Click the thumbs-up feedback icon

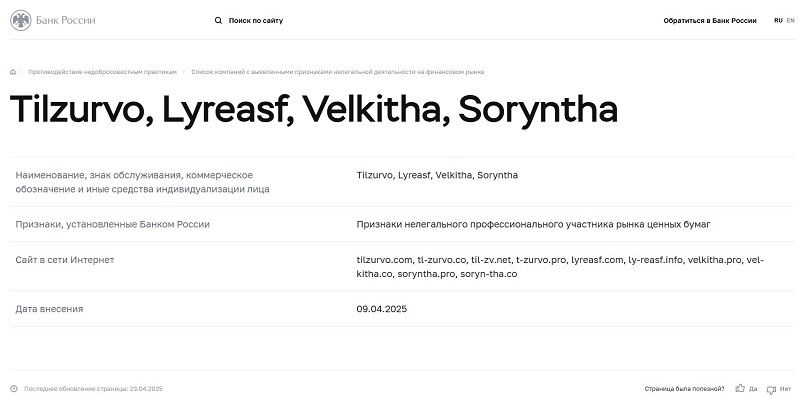click(740, 389)
